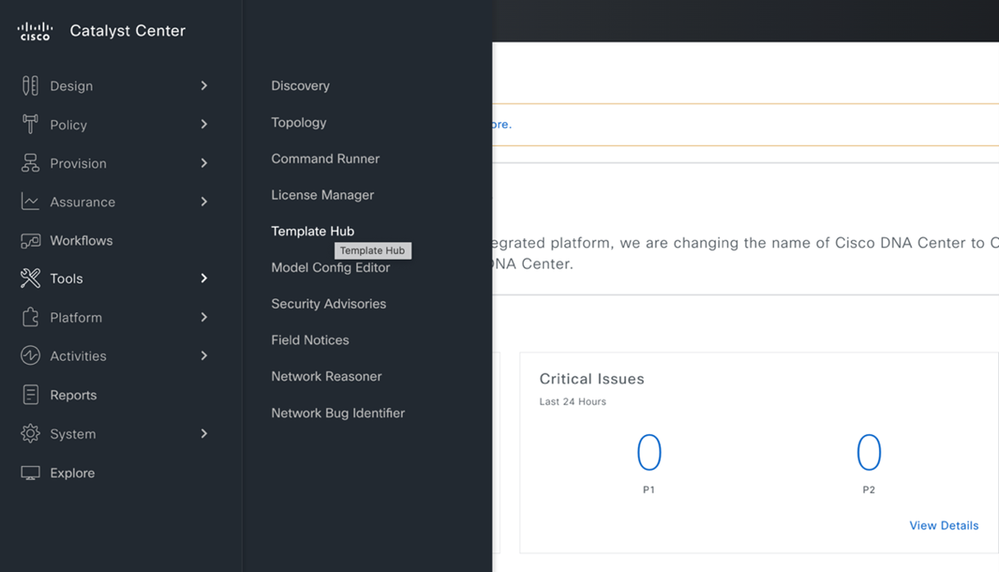The height and width of the screenshot is (572, 999).
Task: Open Workflows menu item
Action: [x=81, y=241]
